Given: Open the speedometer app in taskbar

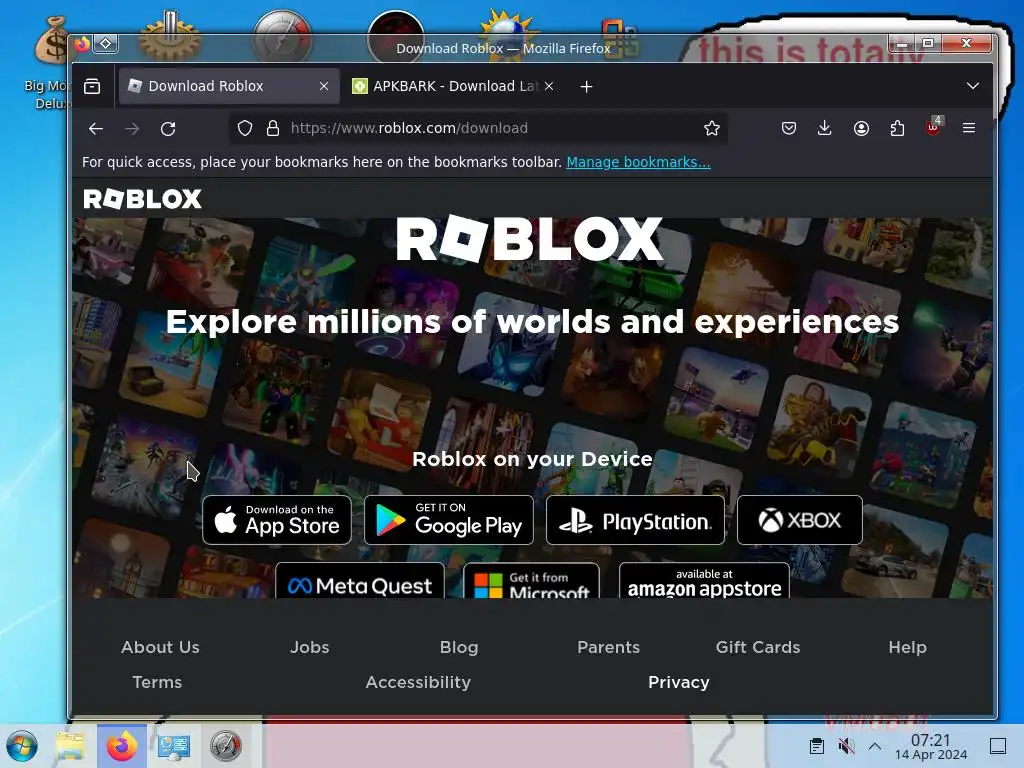Looking at the screenshot, I should pyautogui.click(x=226, y=746).
